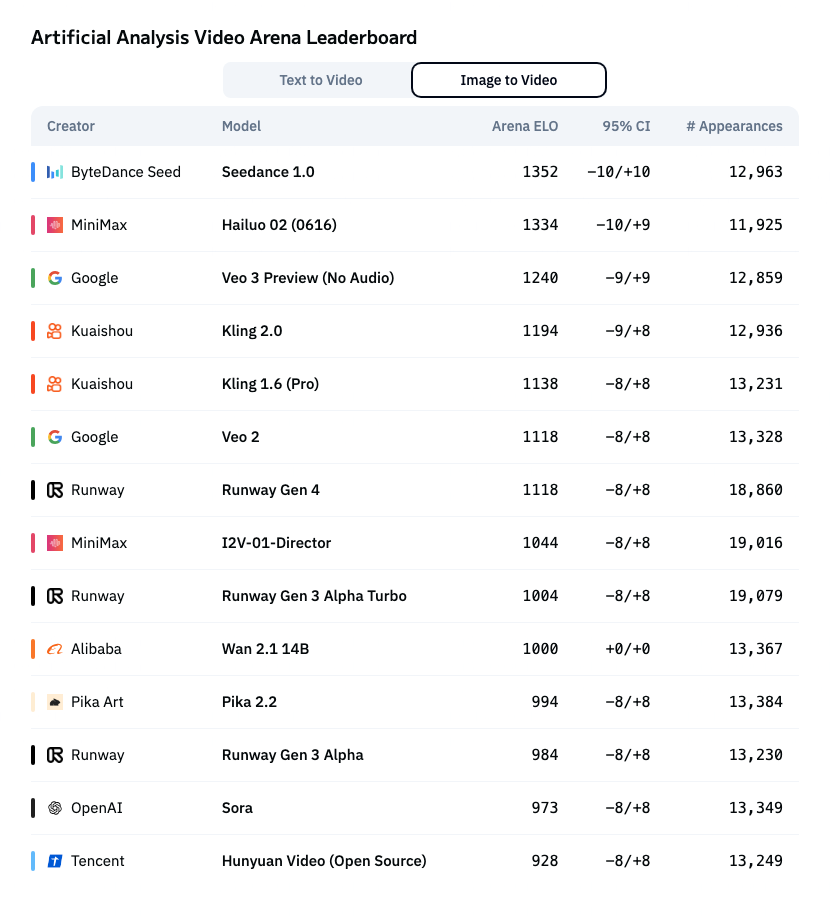
Task: Click the appearances count 19,079
Action: pyautogui.click(x=755, y=596)
